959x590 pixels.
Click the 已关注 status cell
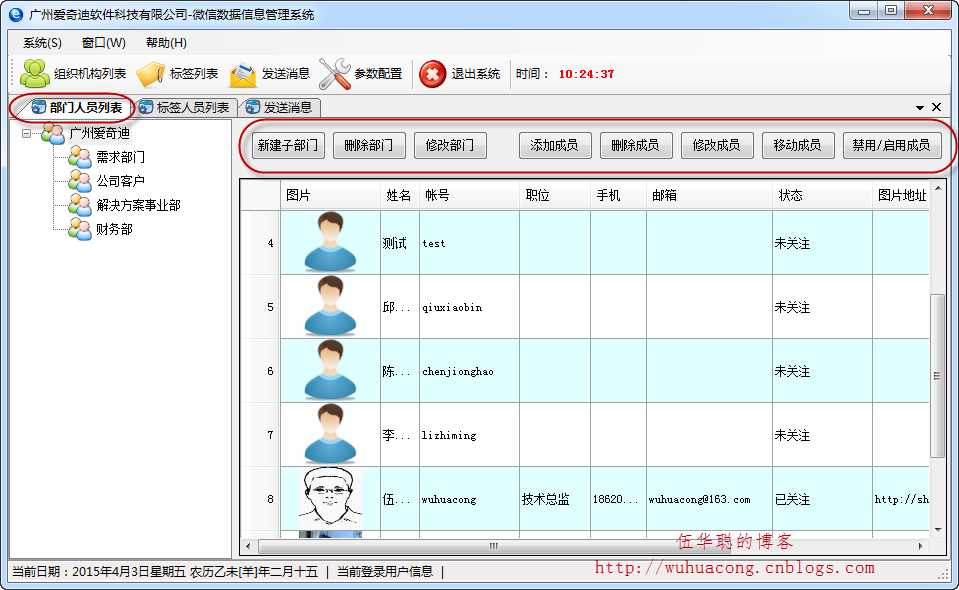coord(822,500)
